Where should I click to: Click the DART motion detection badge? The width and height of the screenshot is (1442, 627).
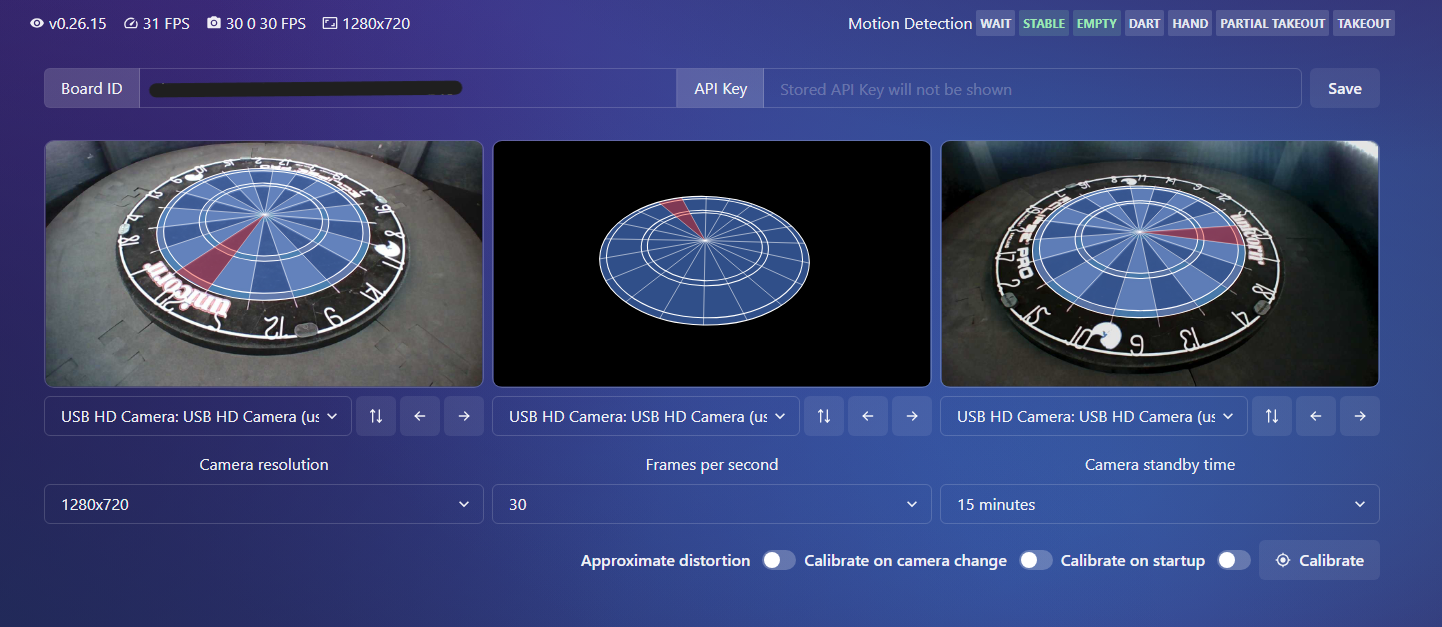[1145, 23]
